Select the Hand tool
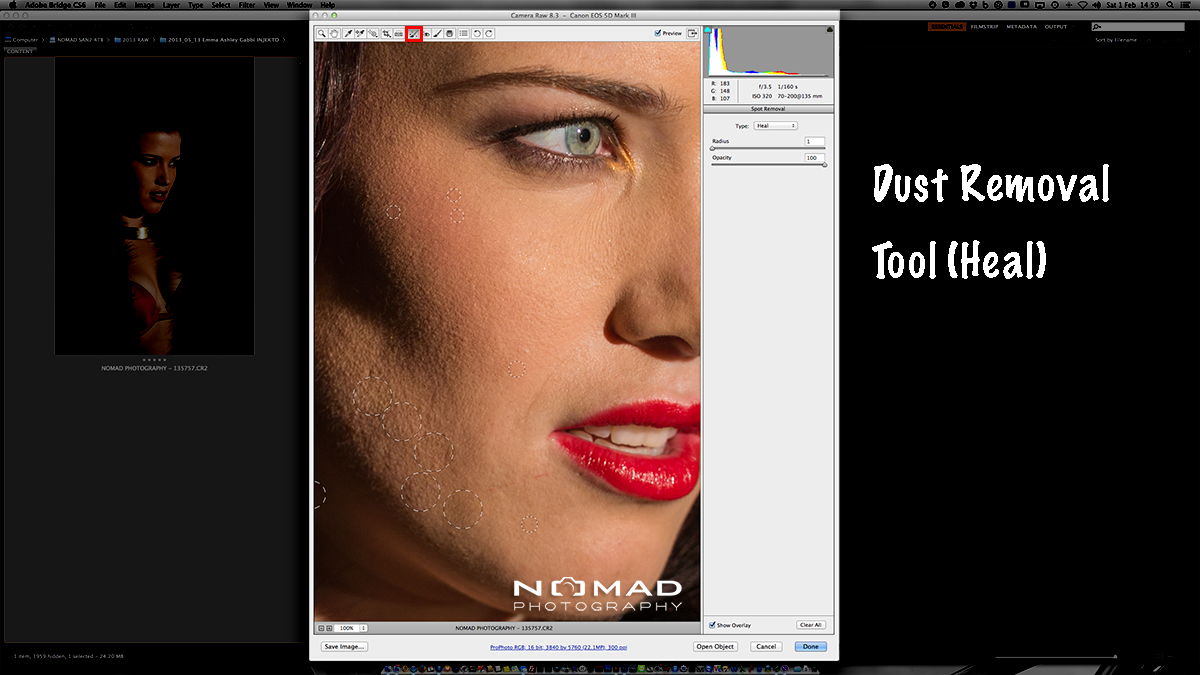Image resolution: width=1200 pixels, height=675 pixels. tap(335, 34)
